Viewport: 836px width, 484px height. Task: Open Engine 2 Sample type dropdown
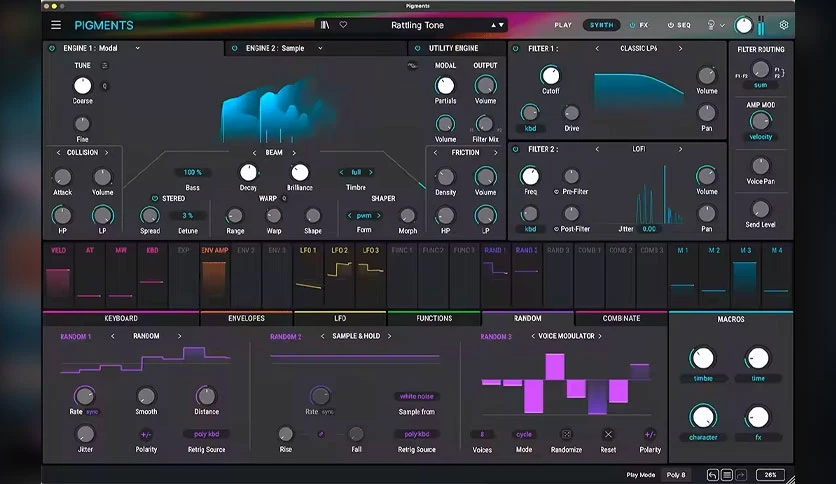[320, 48]
